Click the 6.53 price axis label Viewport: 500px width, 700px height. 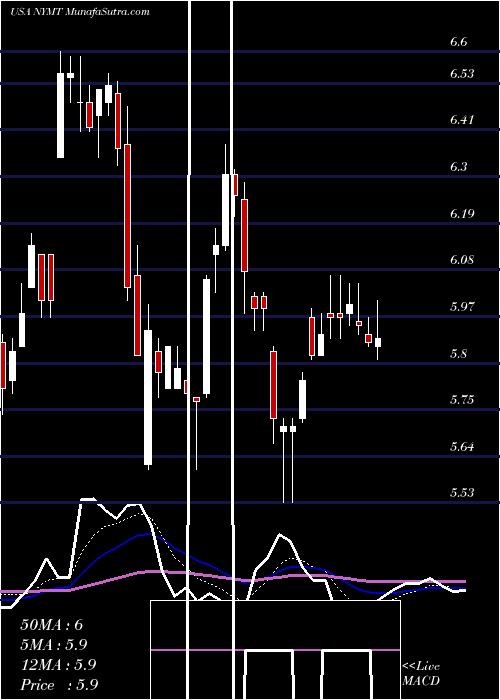point(462,74)
